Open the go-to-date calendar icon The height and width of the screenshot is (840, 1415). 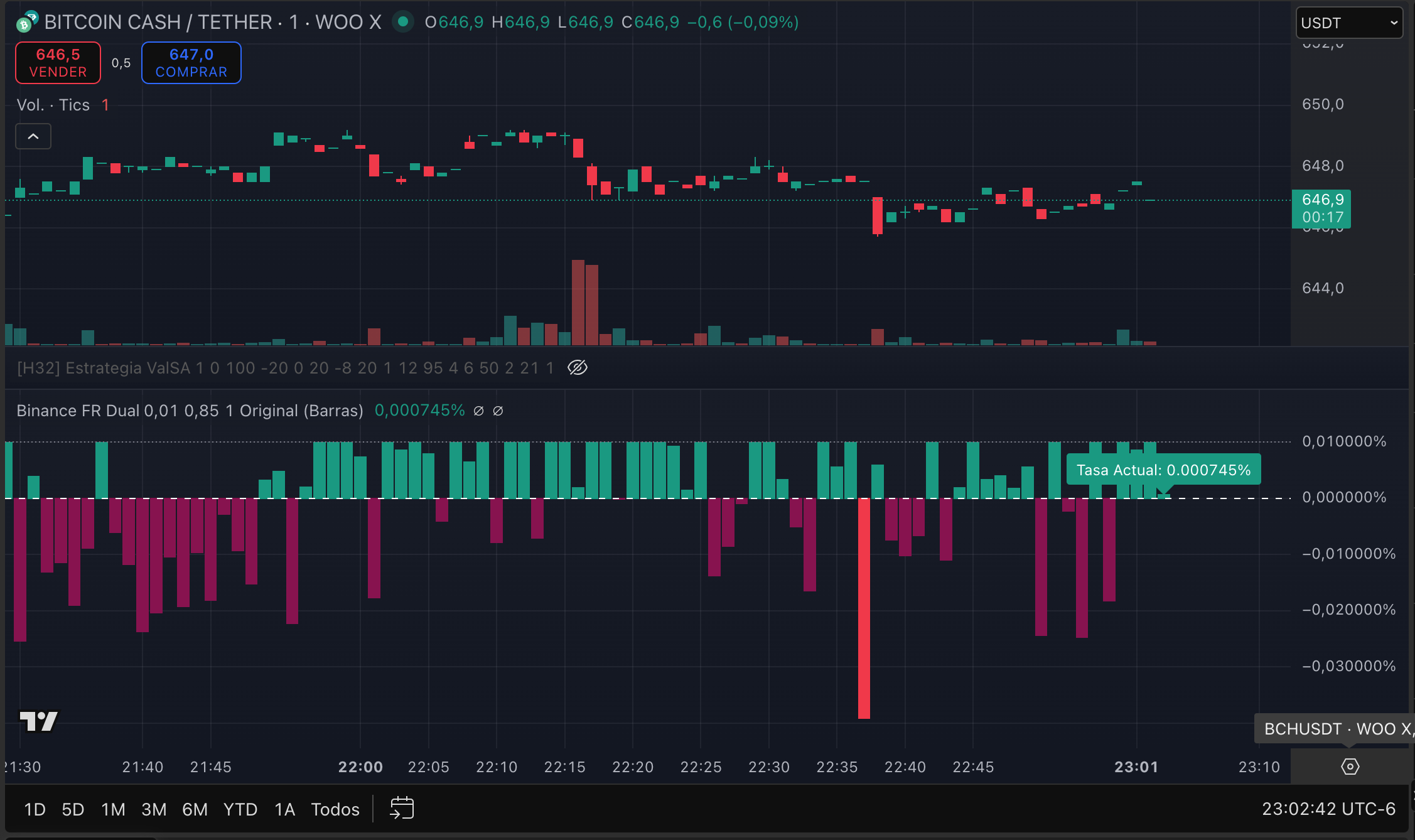[x=402, y=808]
